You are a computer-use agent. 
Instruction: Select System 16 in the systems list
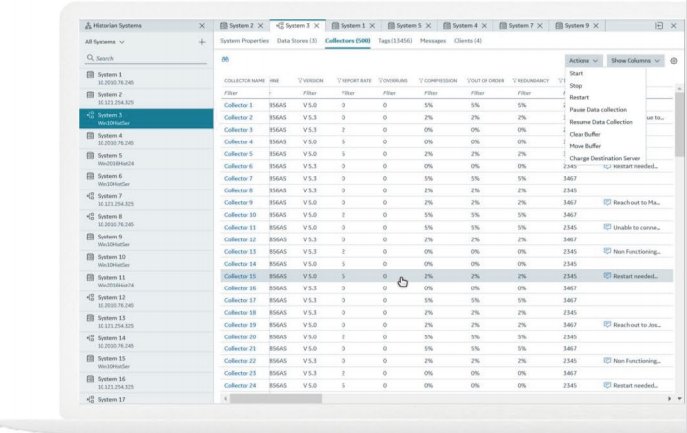pos(146,382)
